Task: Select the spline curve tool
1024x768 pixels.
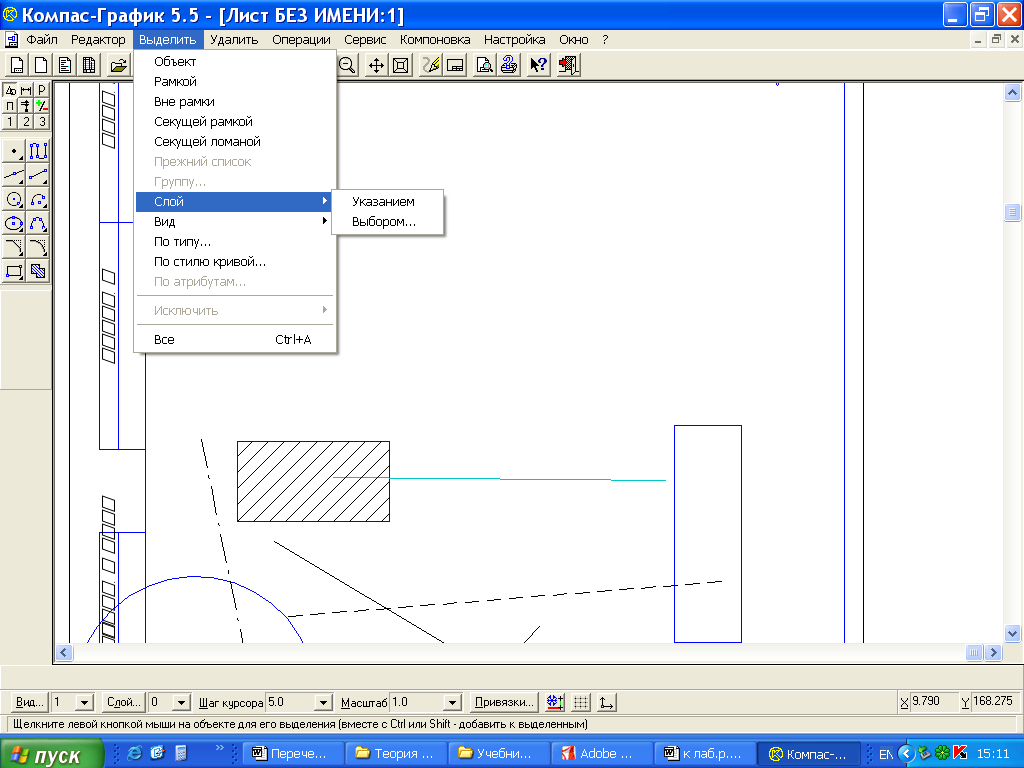Action: coord(38,223)
